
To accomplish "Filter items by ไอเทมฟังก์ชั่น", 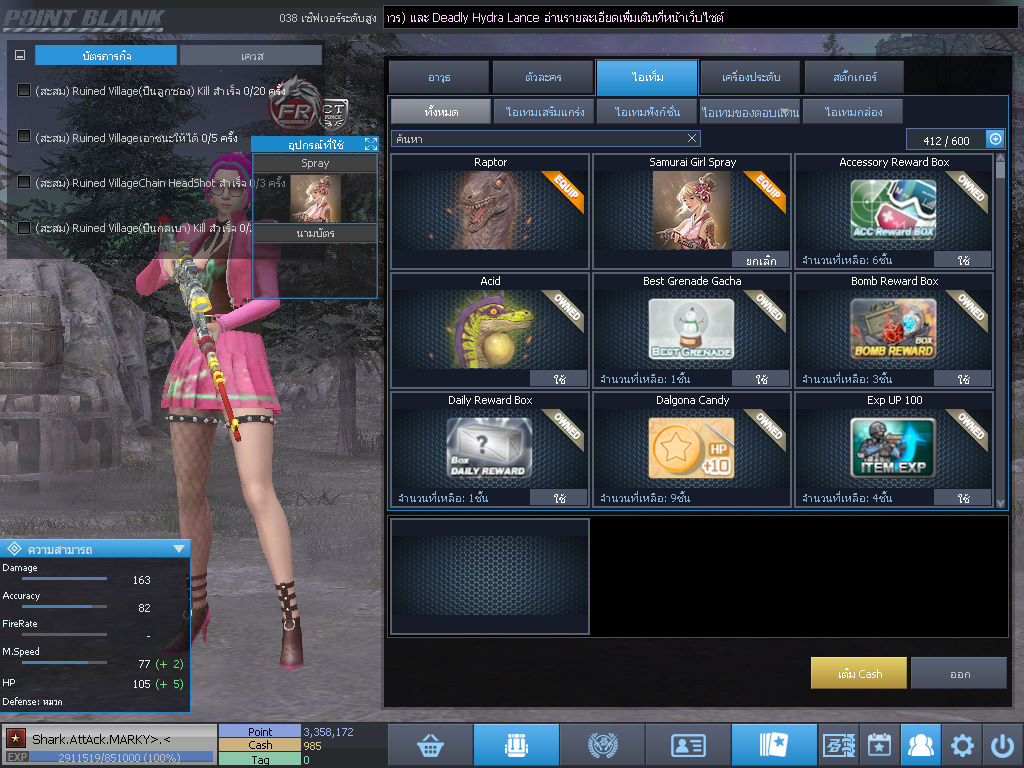I will (647, 112).
